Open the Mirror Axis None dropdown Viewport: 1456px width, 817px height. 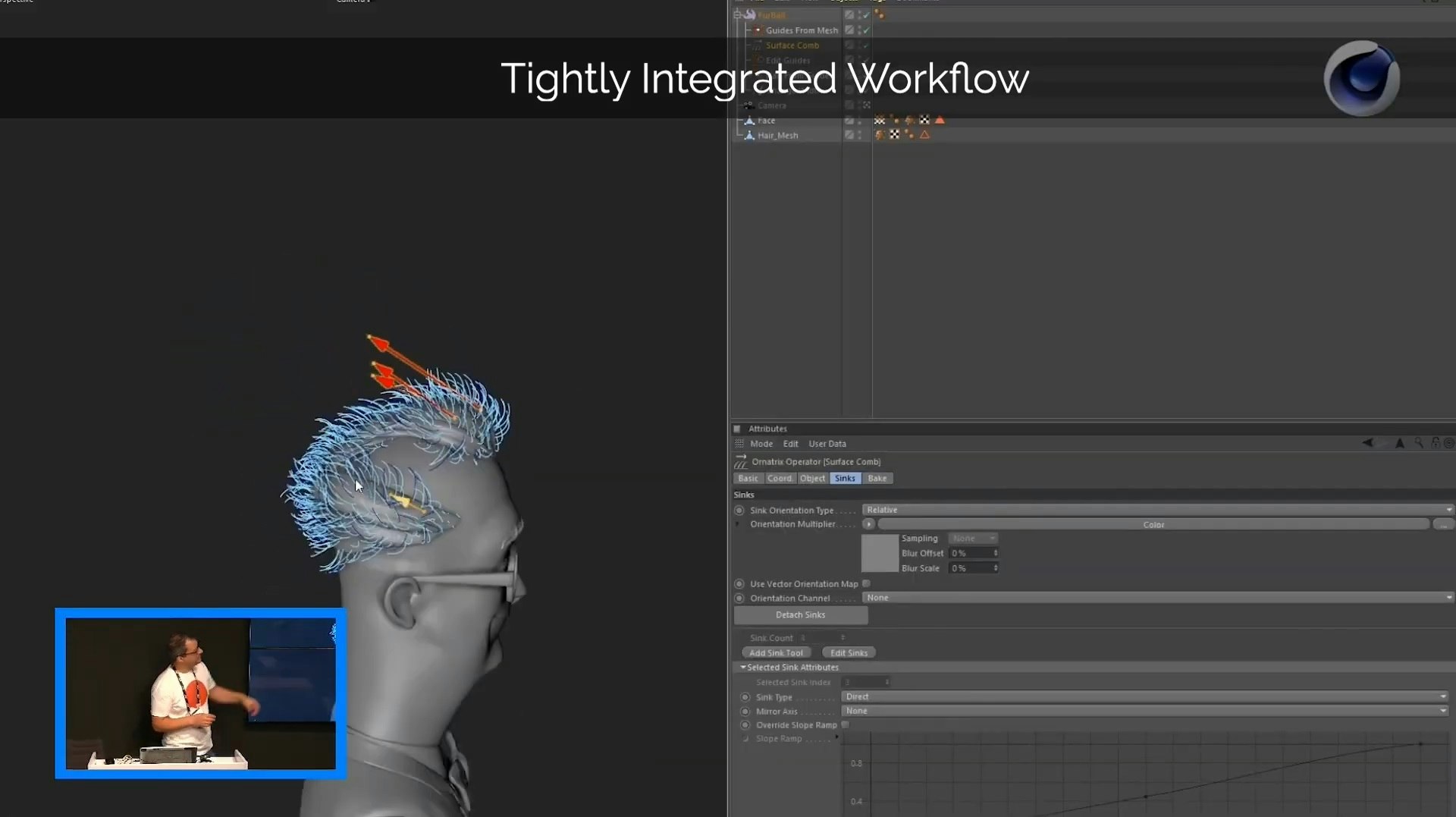pyautogui.click(x=1144, y=711)
